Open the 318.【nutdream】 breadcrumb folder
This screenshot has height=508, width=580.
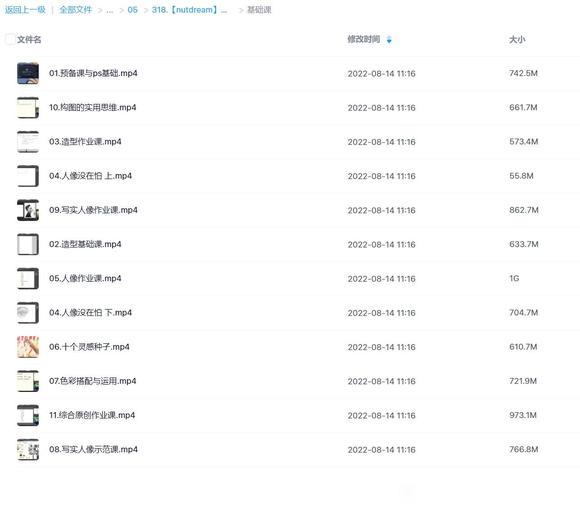click(x=189, y=10)
